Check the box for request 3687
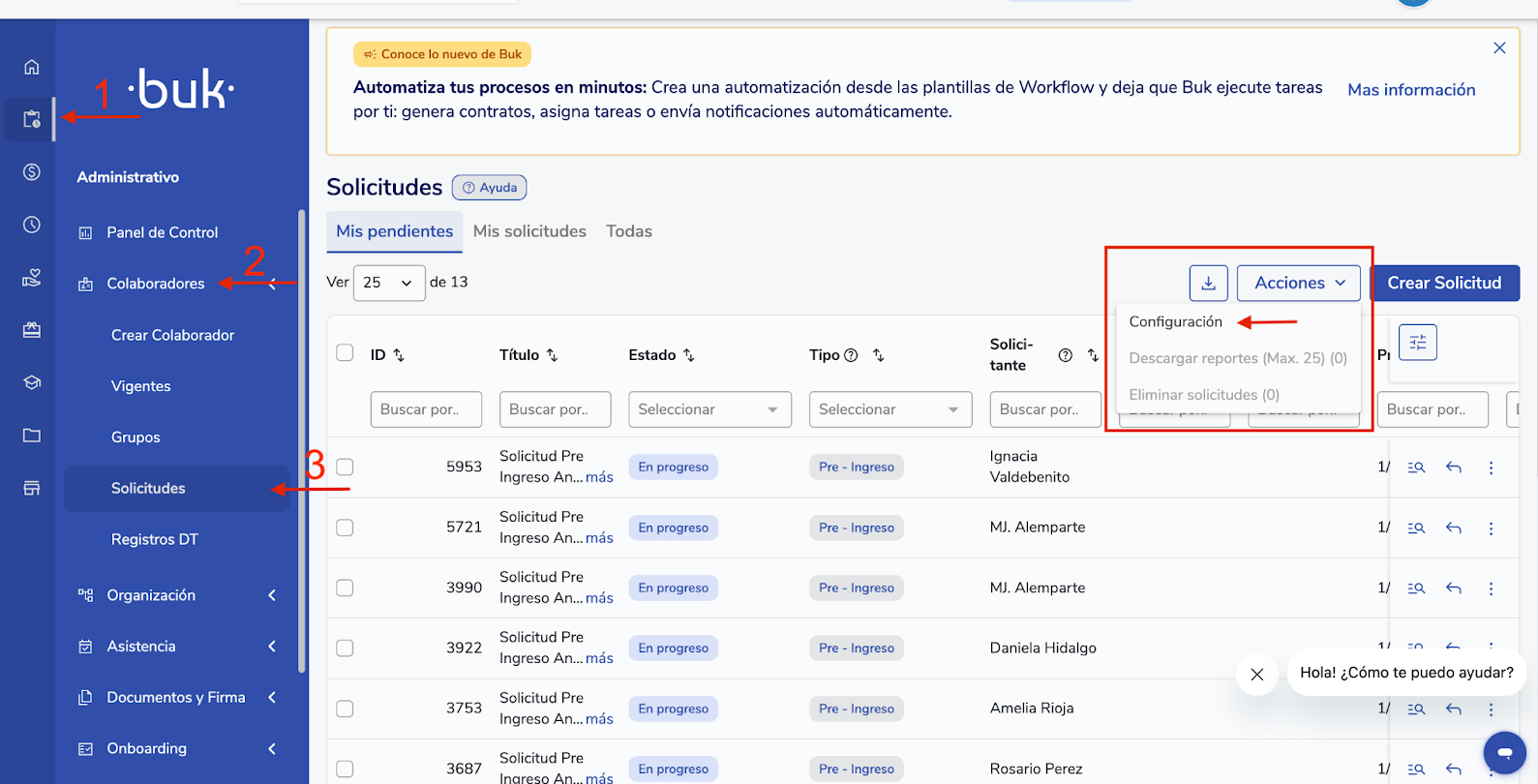This screenshot has width=1538, height=784. coord(345,769)
